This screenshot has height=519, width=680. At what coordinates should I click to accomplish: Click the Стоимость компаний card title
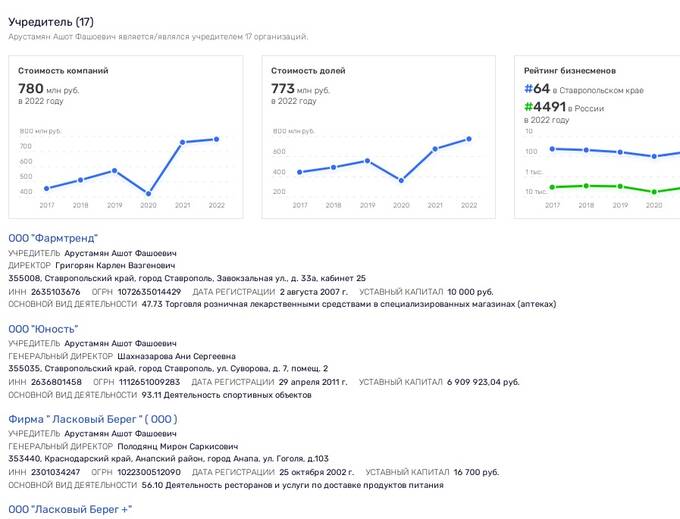pos(63,70)
